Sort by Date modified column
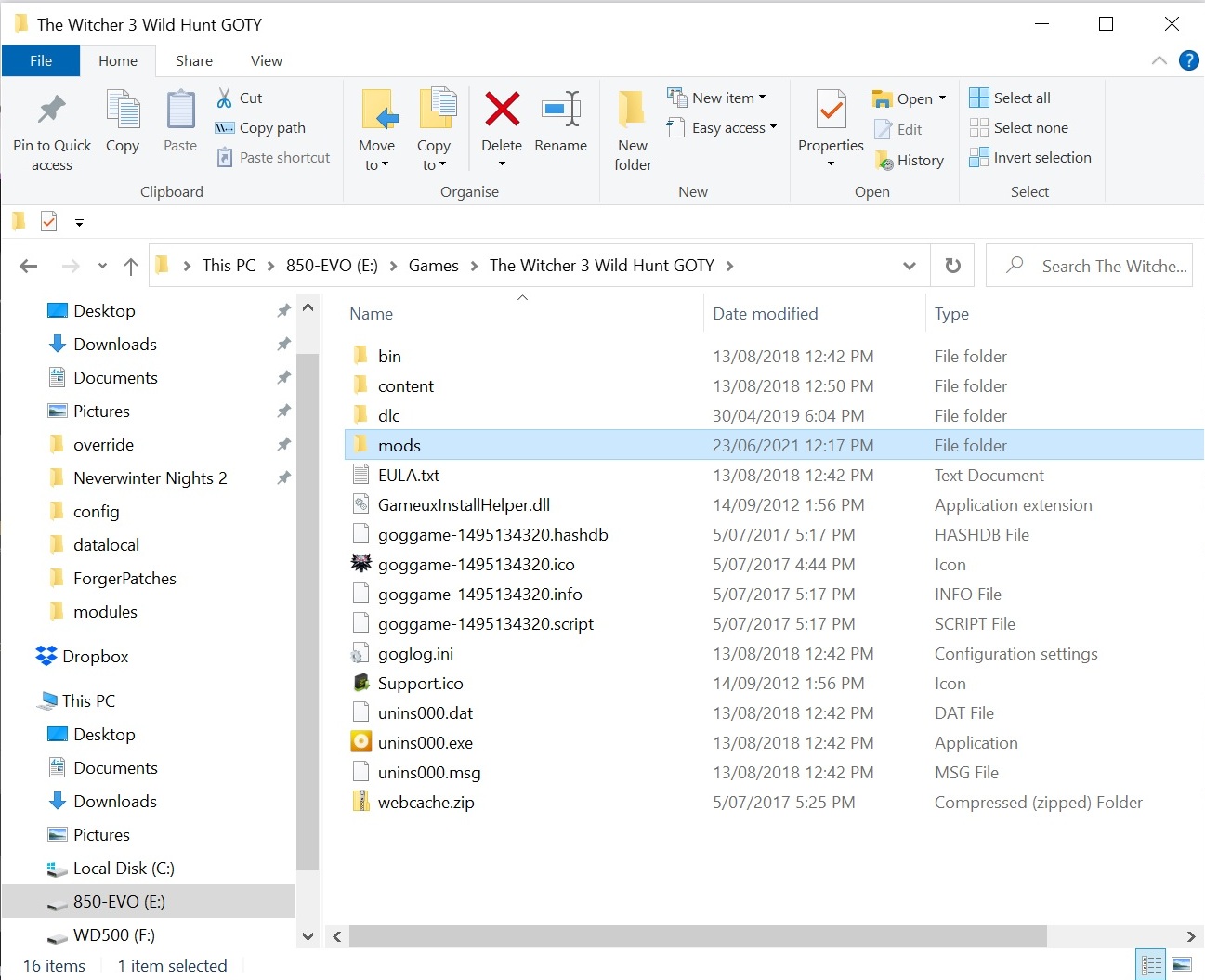The width and height of the screenshot is (1205, 980). tap(766, 313)
